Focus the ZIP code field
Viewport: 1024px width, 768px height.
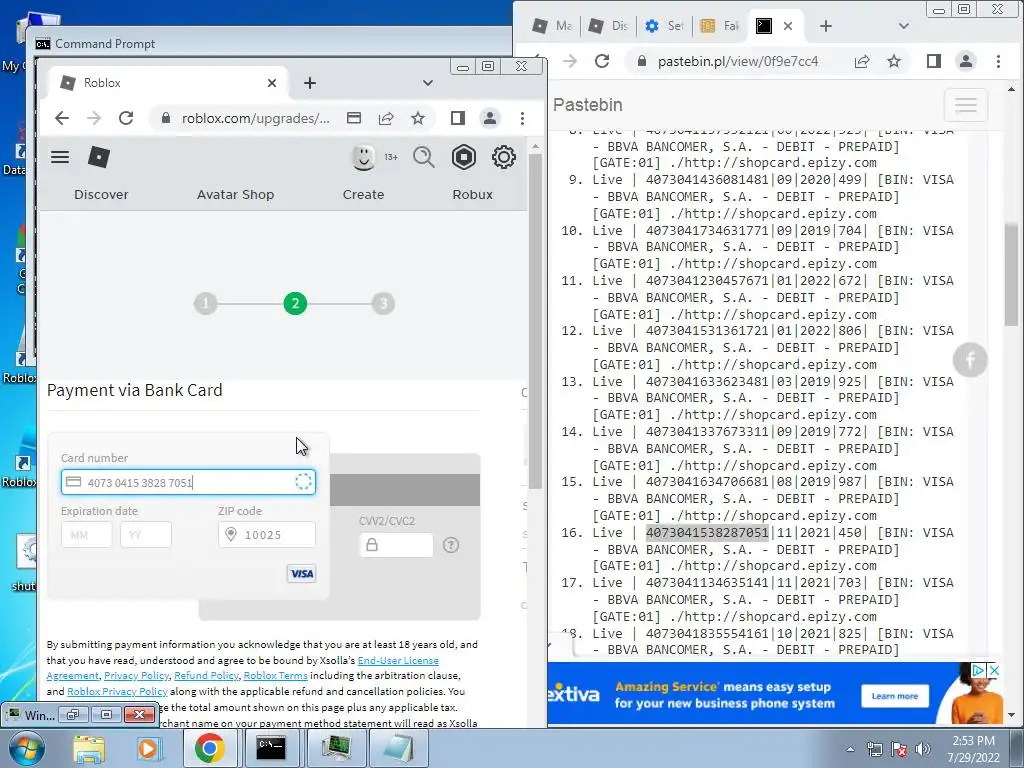pos(266,535)
